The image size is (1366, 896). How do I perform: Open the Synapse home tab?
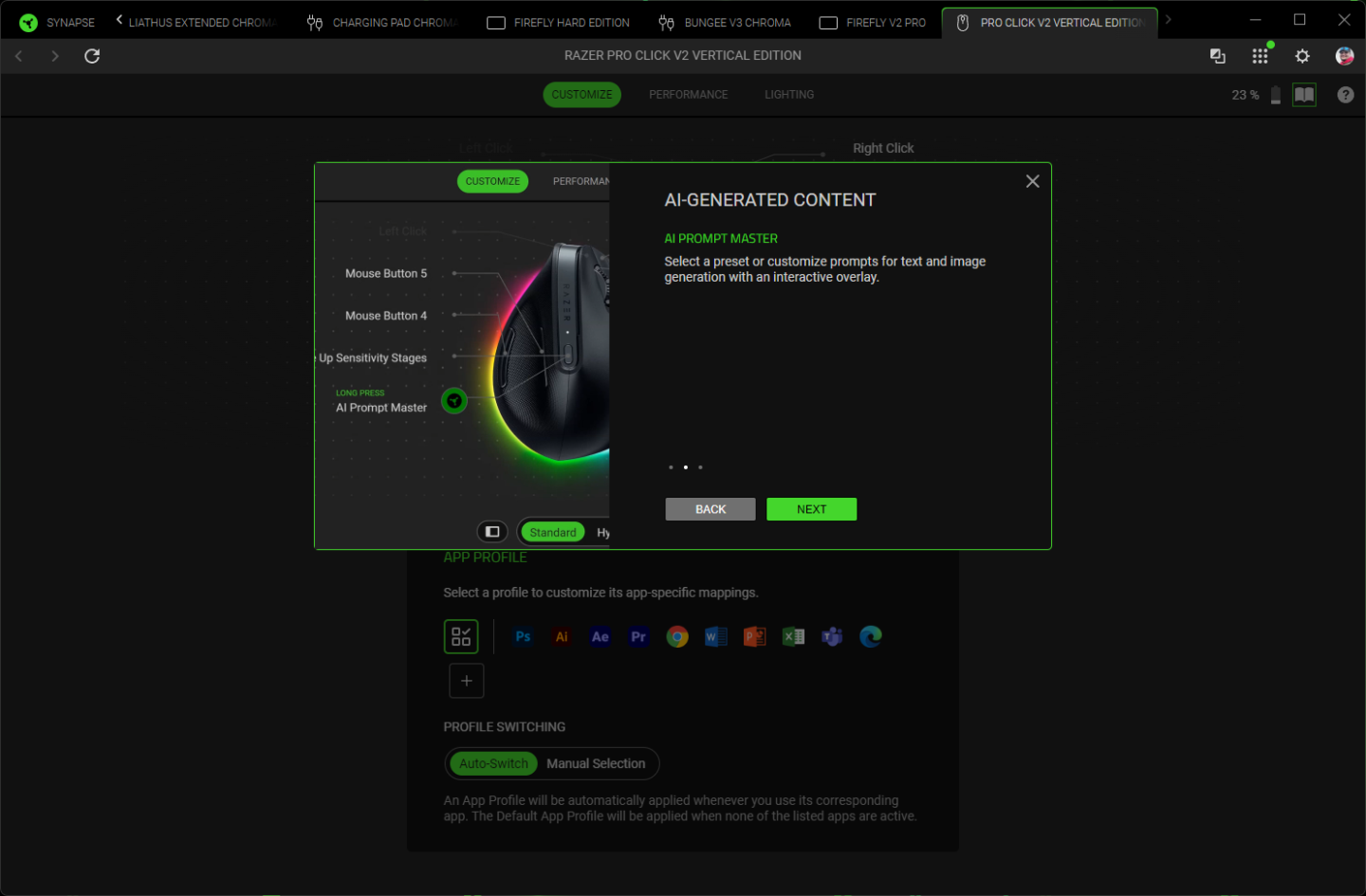click(x=57, y=22)
